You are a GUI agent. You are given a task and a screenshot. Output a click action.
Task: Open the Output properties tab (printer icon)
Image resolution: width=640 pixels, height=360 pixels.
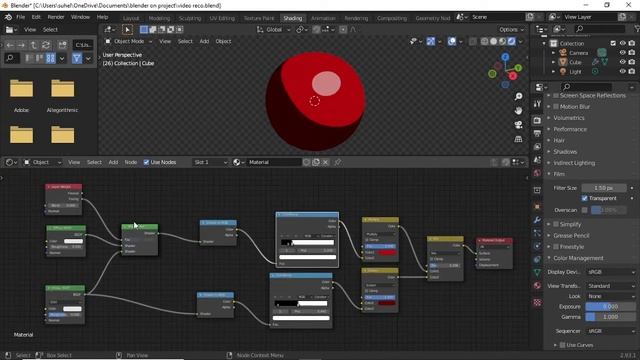(x=537, y=133)
